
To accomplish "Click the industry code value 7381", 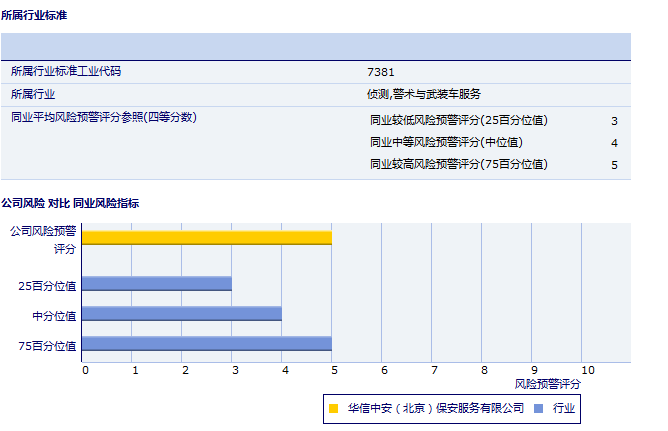I will coord(381,72).
